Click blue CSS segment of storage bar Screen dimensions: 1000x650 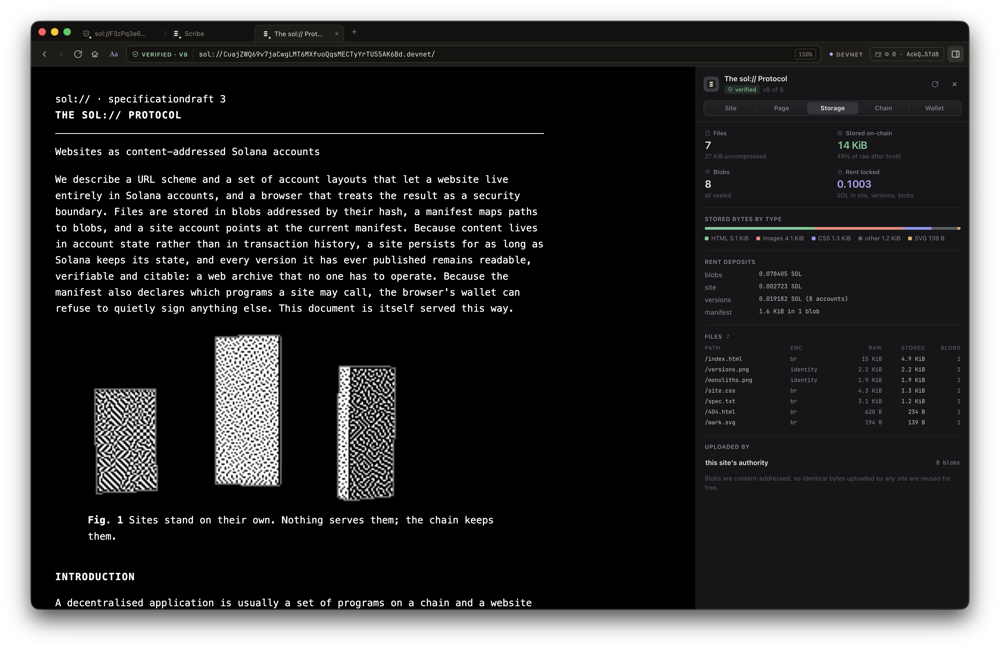(917, 228)
